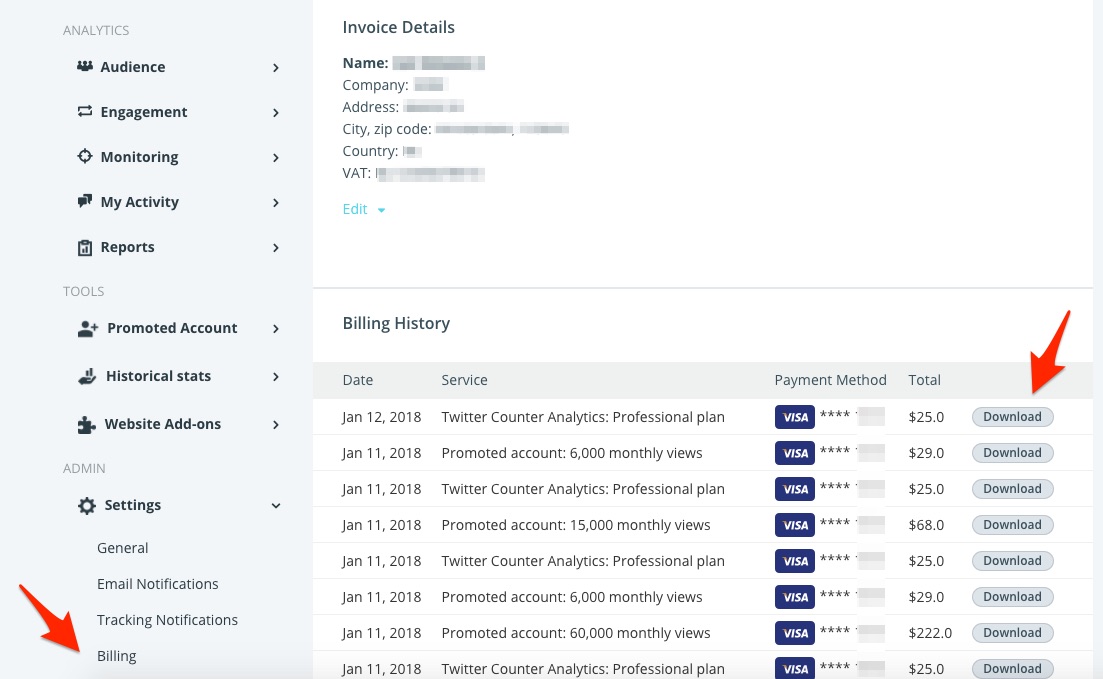Expand the Reports section arrow

click(x=276, y=248)
